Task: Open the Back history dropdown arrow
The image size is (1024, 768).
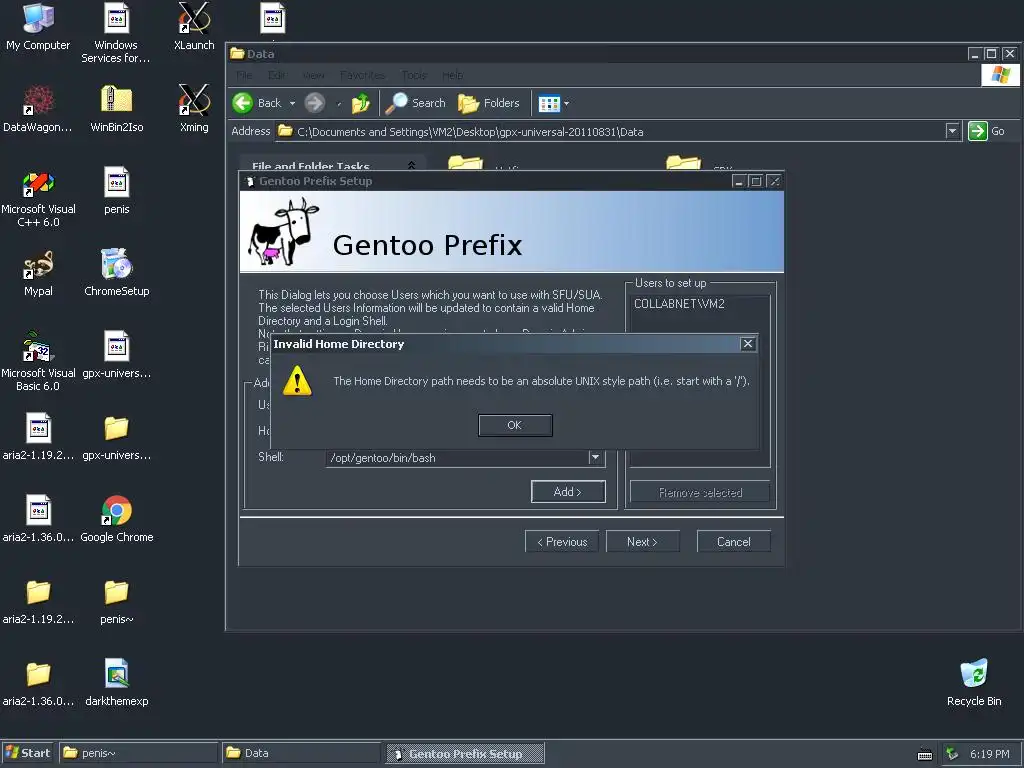Action: (292, 103)
